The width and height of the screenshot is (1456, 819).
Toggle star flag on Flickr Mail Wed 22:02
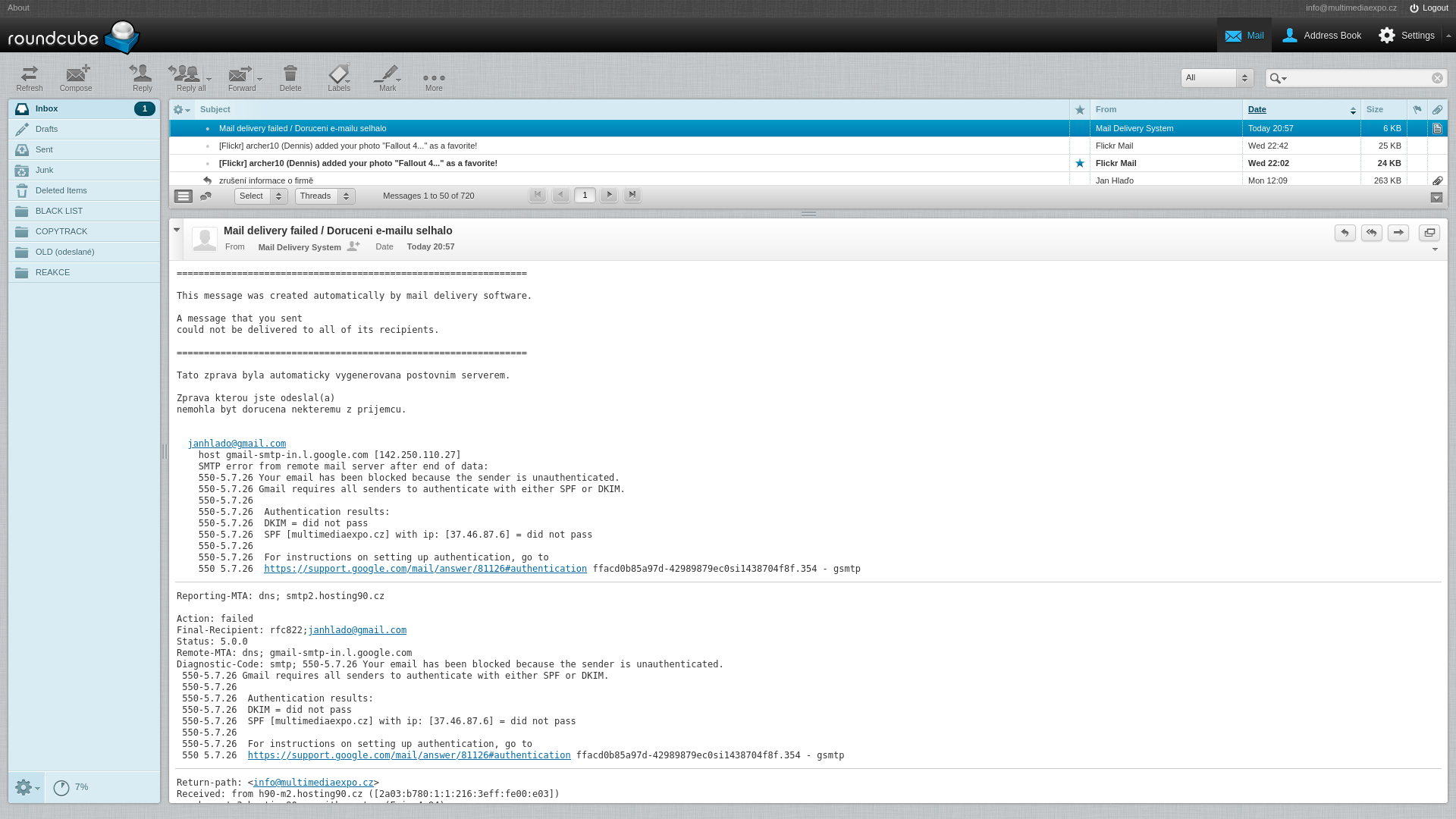(1080, 163)
